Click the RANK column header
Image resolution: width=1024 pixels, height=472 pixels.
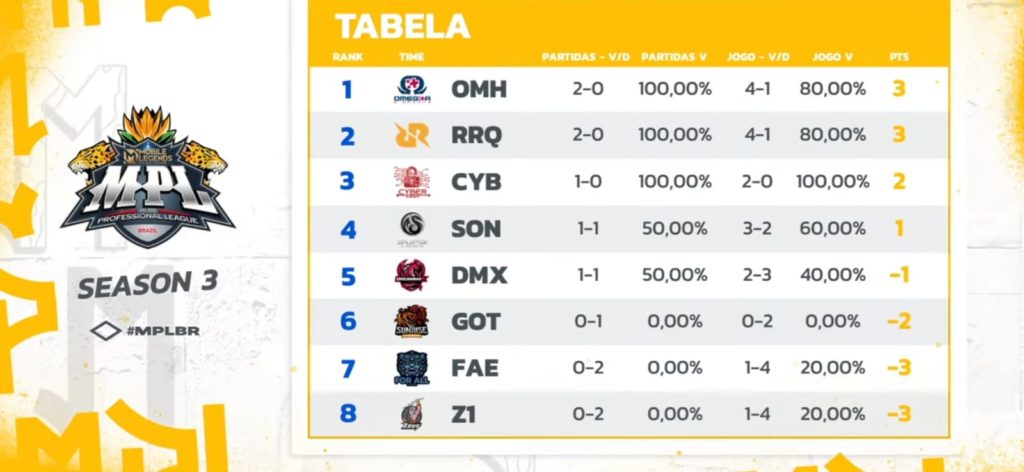pyautogui.click(x=348, y=57)
